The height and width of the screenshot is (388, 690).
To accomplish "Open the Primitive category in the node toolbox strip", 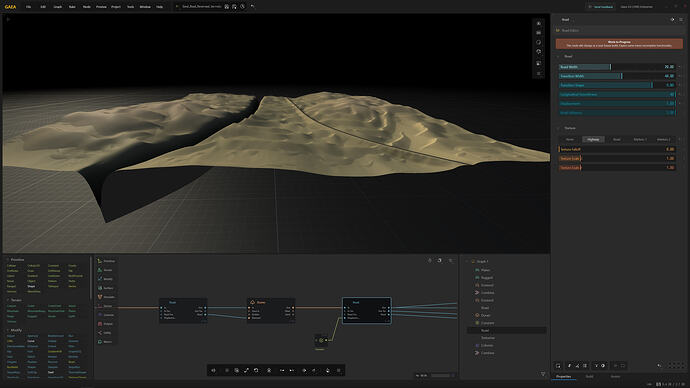I will click(x=106, y=261).
